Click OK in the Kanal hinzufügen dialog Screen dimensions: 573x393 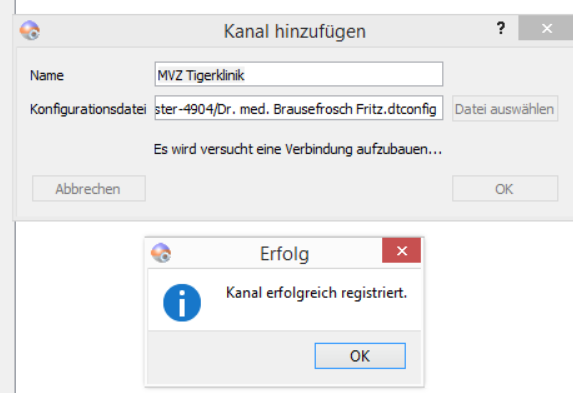click(x=505, y=189)
